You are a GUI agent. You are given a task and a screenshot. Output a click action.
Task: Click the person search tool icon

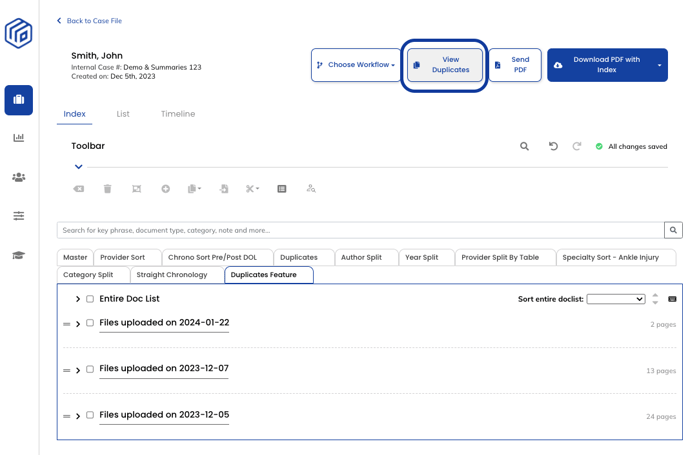point(311,189)
